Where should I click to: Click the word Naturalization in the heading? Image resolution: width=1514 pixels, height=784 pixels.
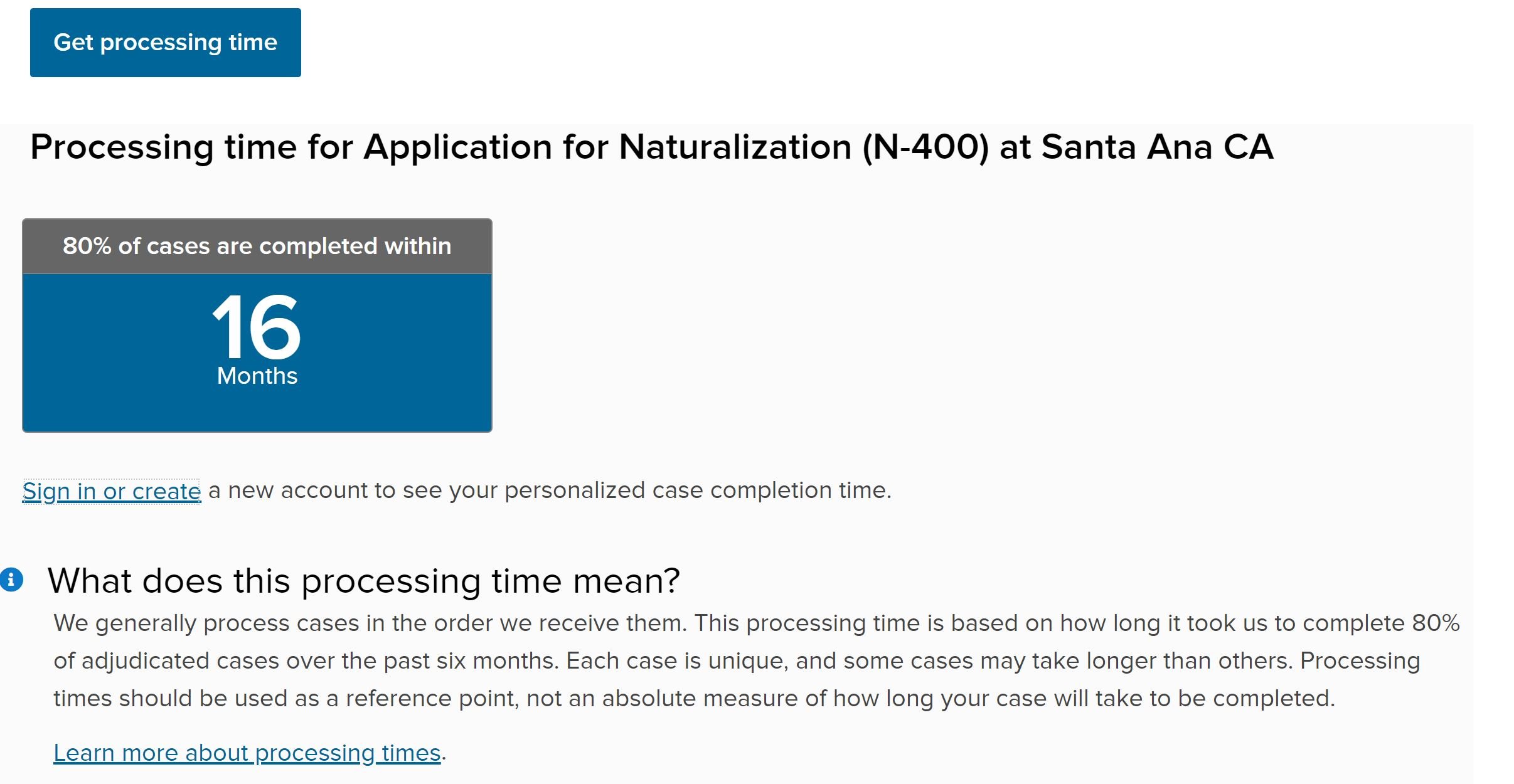tap(735, 147)
